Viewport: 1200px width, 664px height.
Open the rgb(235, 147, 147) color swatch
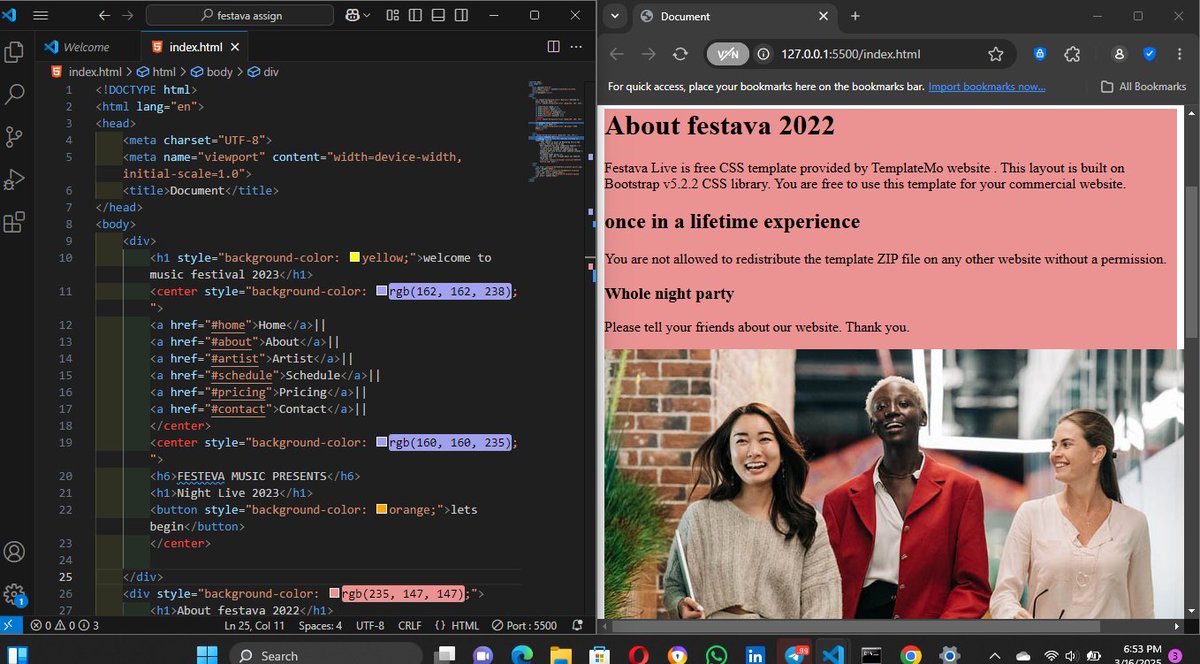[x=334, y=594]
